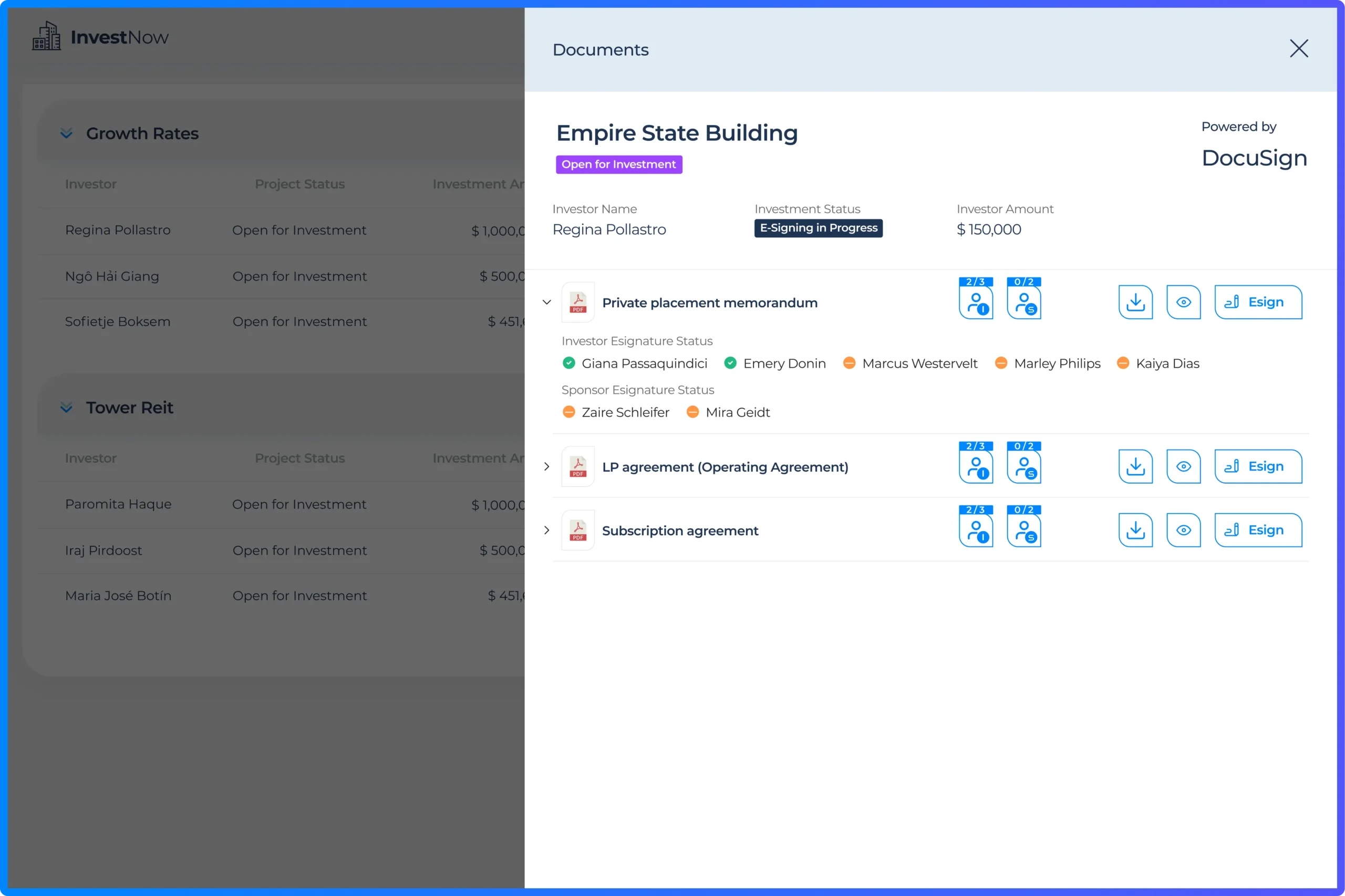
Task: Click the DocuSign logo text
Action: point(1254,158)
